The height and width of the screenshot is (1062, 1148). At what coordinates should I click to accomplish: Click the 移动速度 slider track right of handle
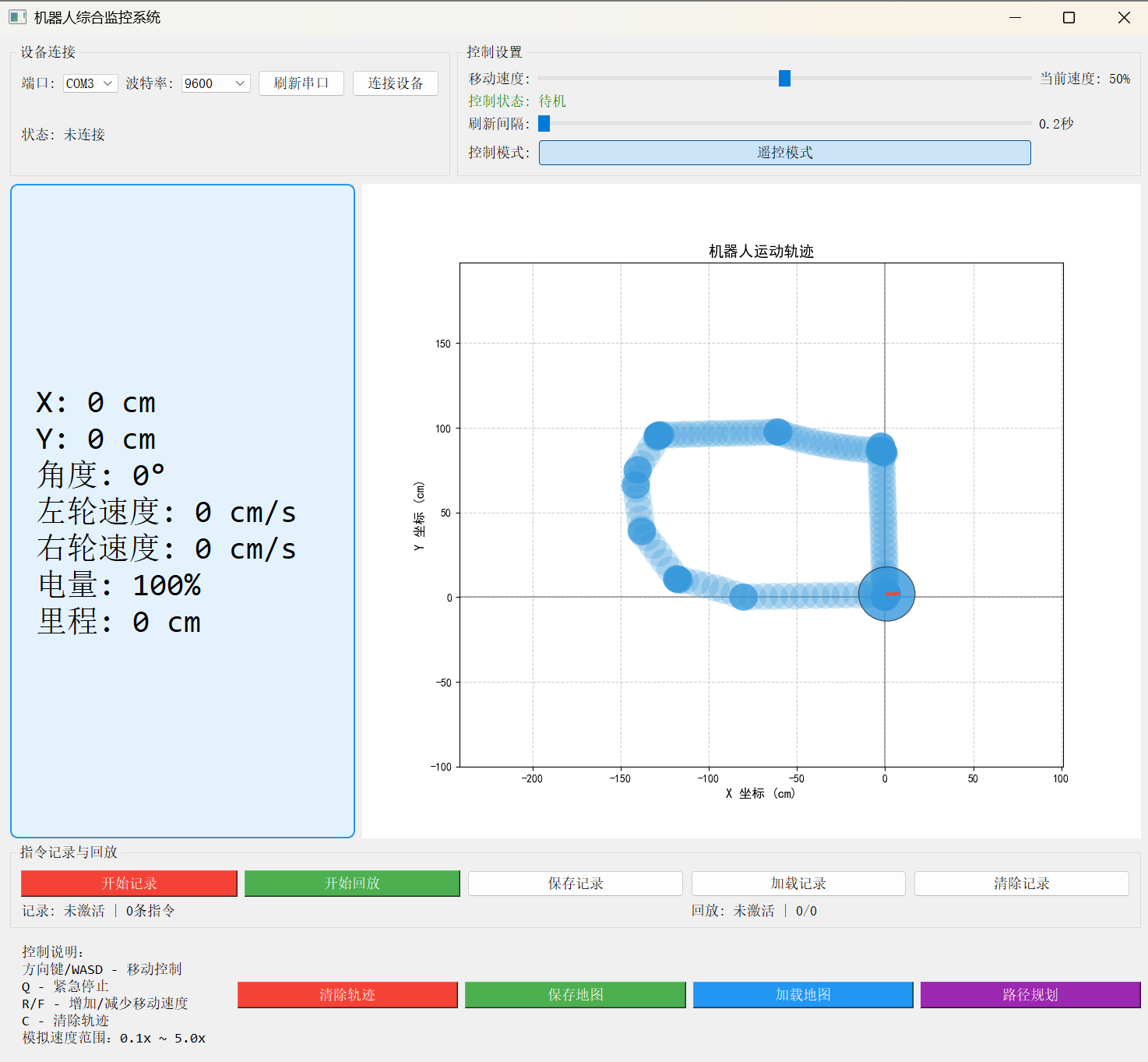pos(911,78)
